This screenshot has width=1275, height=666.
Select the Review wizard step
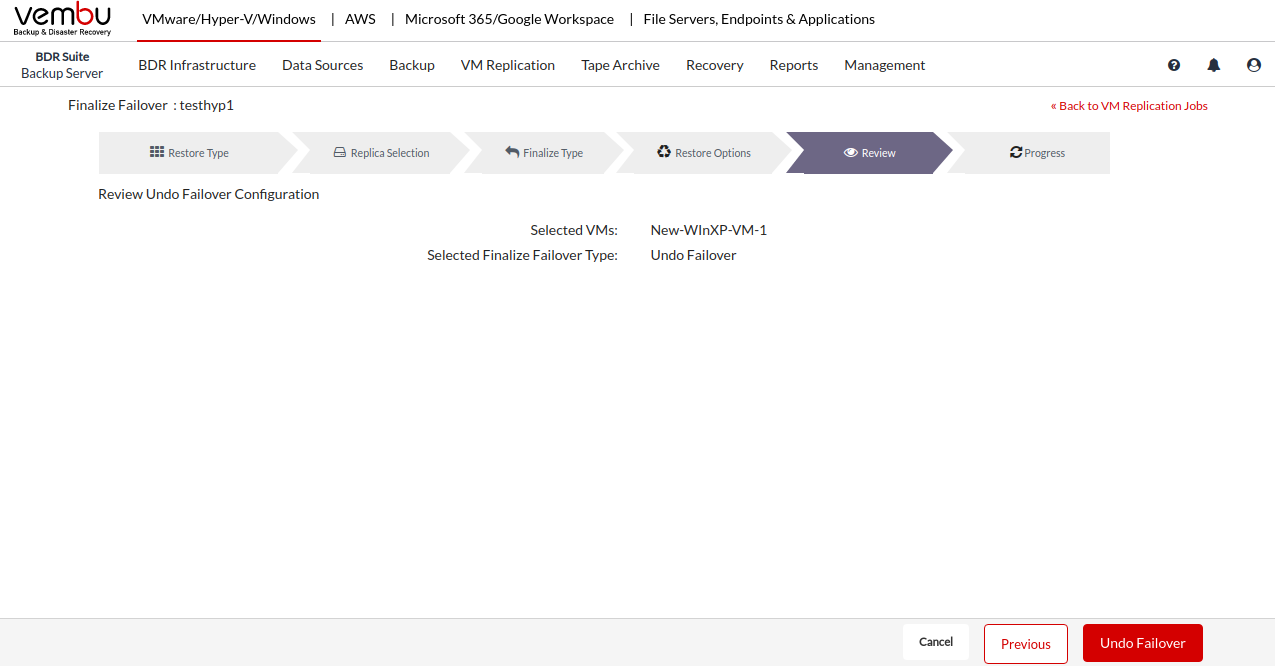point(869,153)
